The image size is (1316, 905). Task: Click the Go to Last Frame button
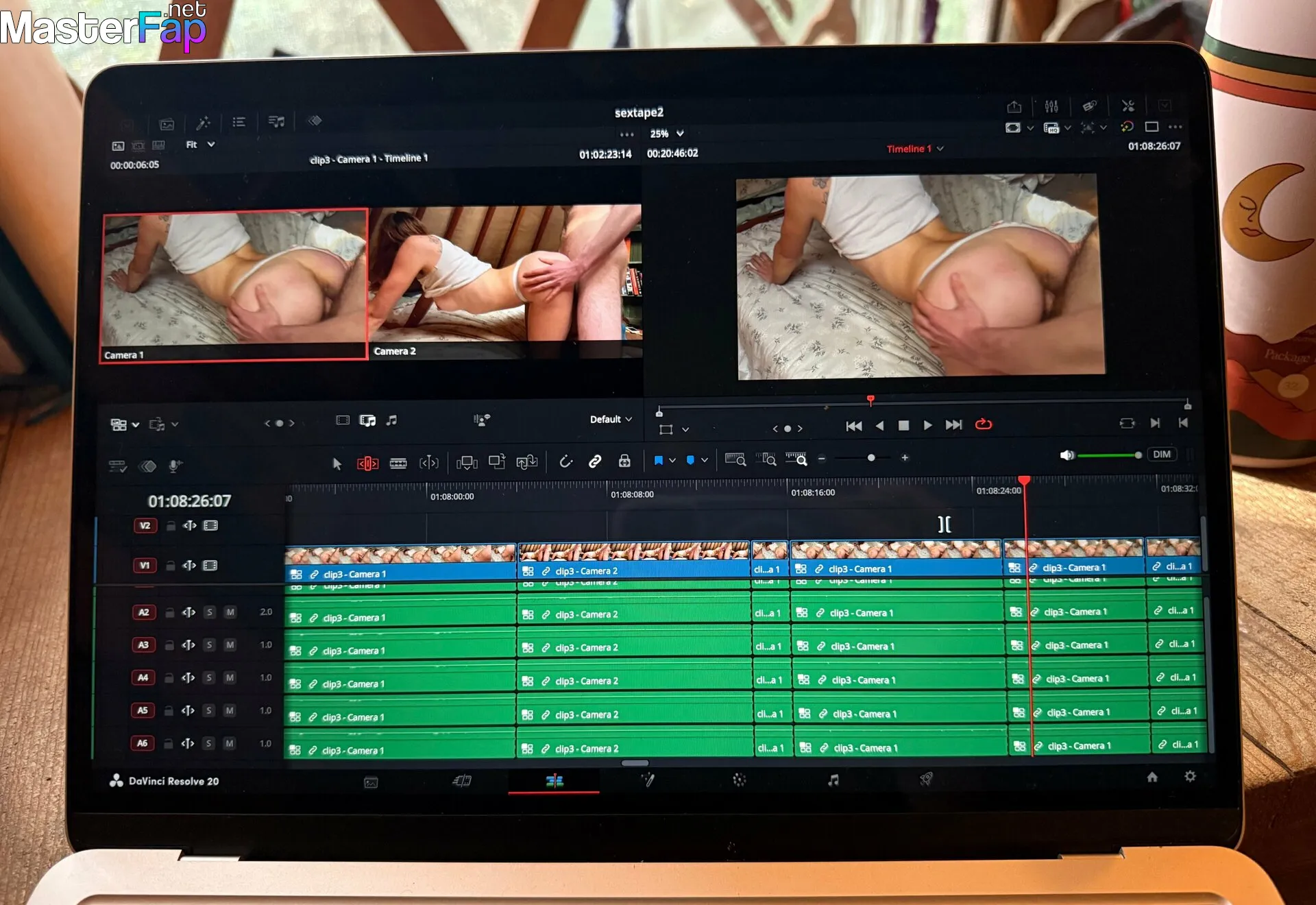click(953, 425)
